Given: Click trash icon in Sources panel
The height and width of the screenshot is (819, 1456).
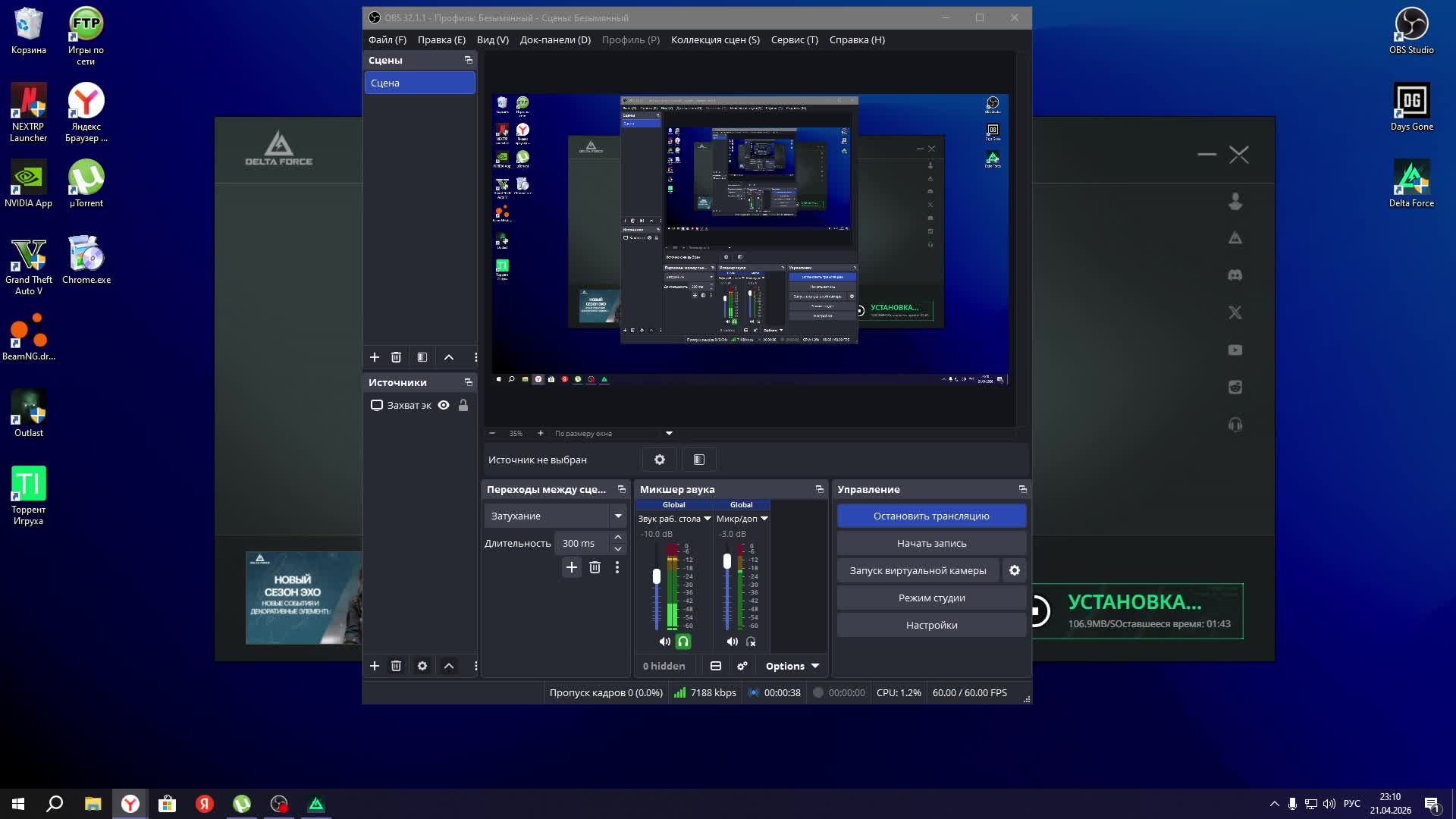Looking at the screenshot, I should click(x=396, y=666).
